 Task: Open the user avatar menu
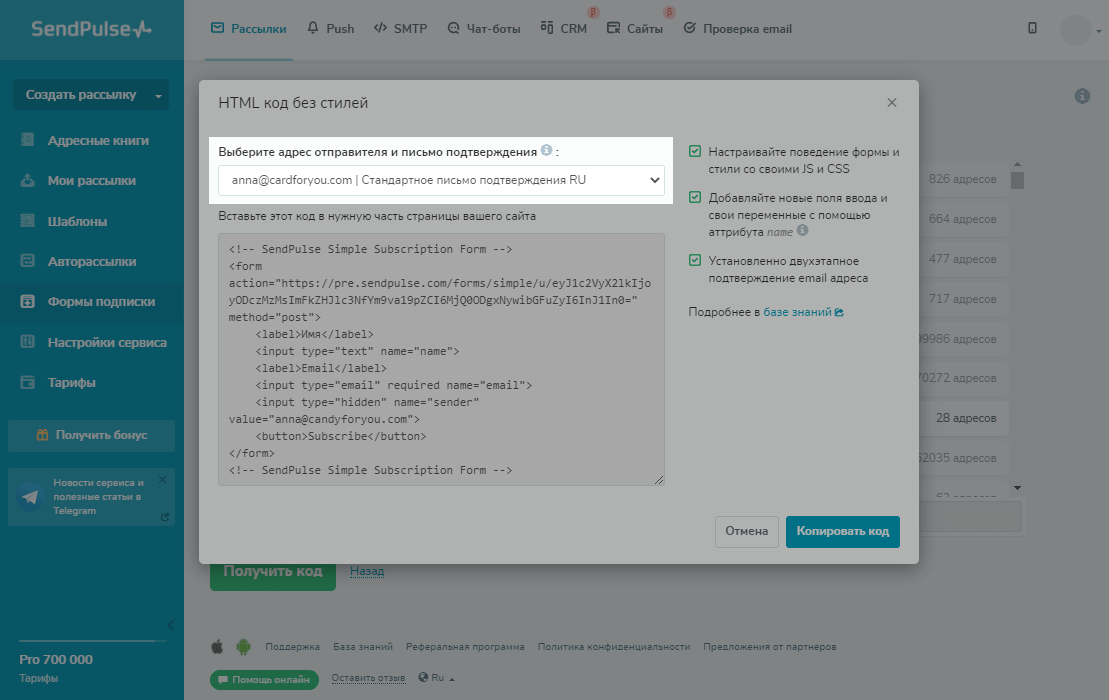[x=1080, y=29]
